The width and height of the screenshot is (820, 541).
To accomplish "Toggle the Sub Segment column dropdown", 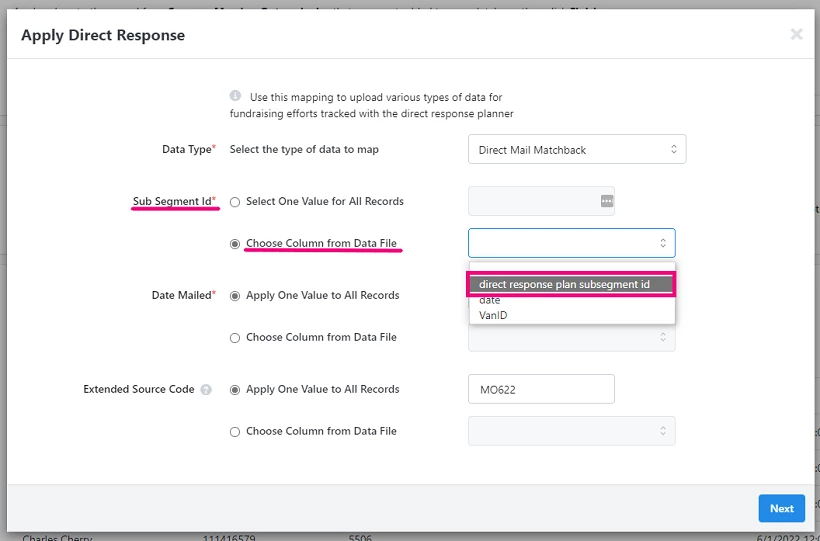I will coord(572,243).
